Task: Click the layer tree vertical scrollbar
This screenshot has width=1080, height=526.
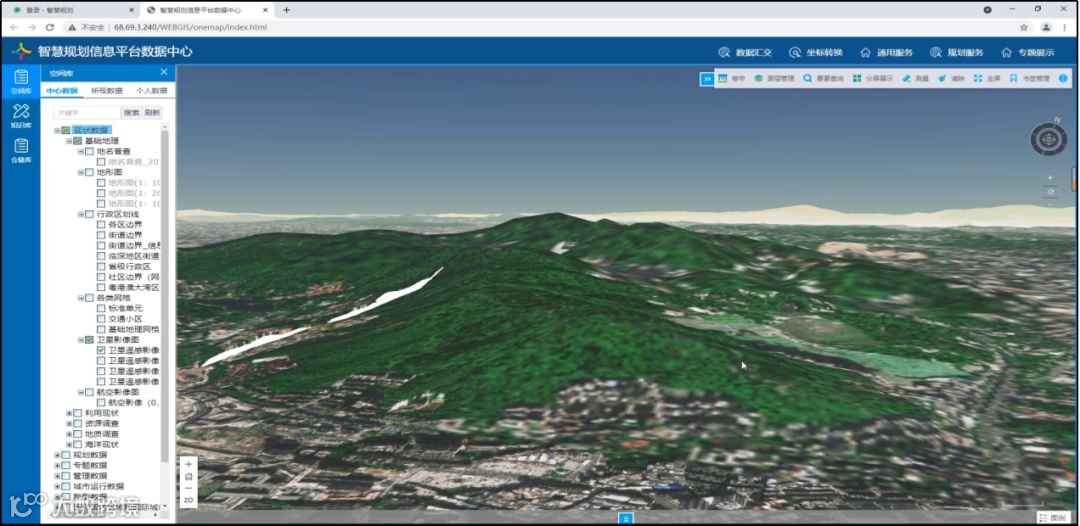Action: (x=165, y=296)
